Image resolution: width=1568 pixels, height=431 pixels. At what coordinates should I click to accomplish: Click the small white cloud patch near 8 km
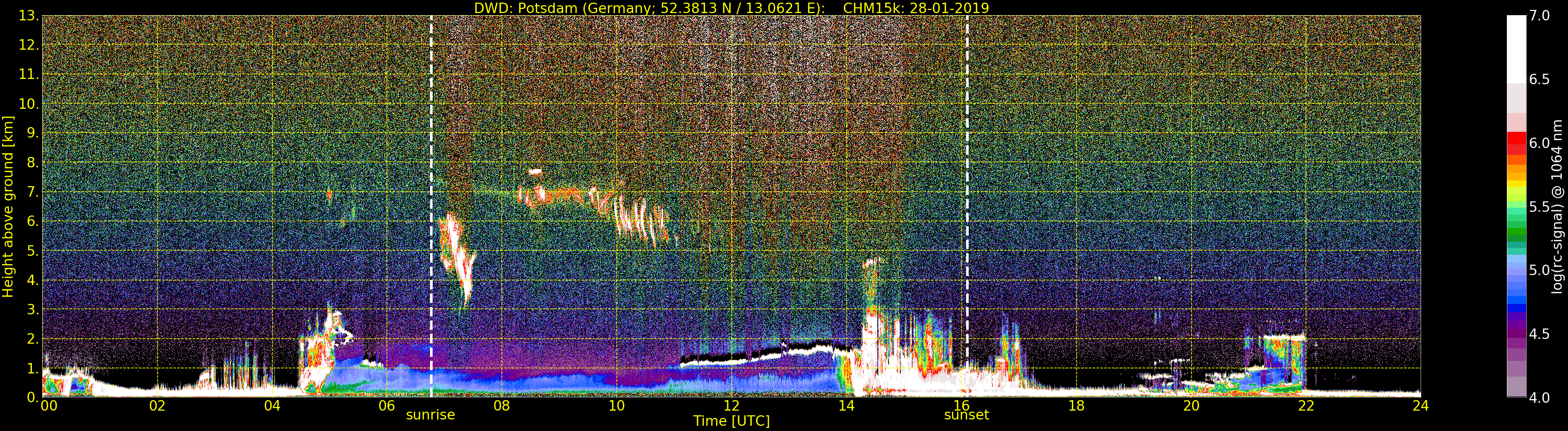535,172
